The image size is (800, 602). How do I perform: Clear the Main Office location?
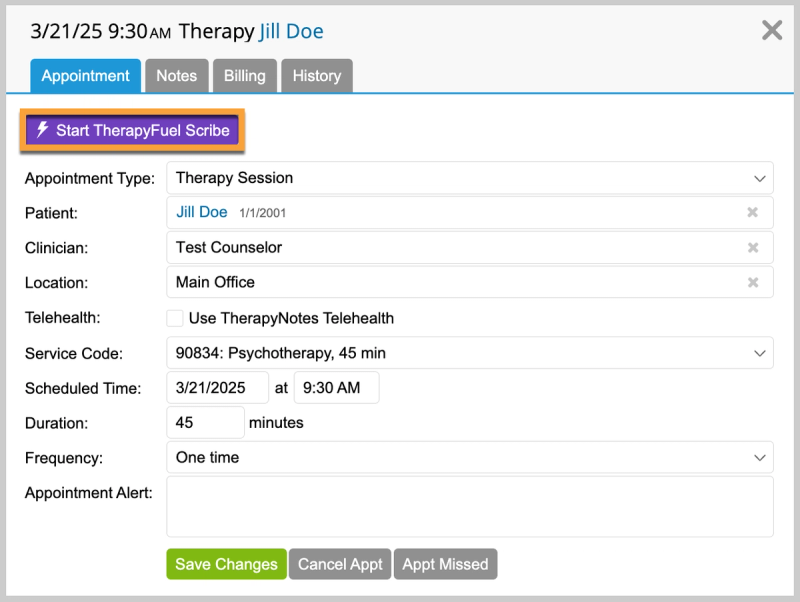754,282
